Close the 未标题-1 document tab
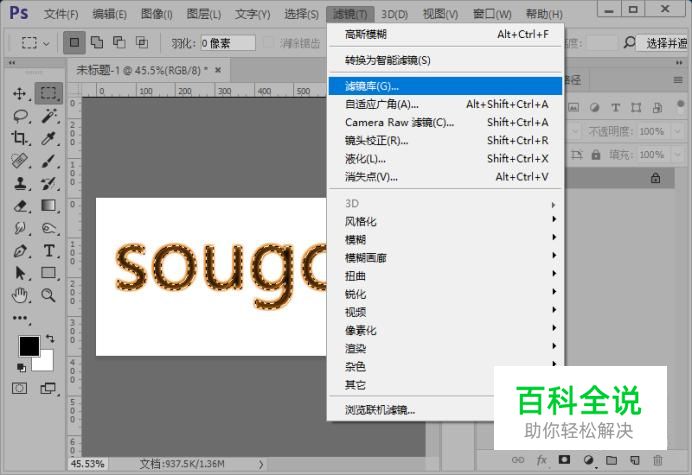The height and width of the screenshot is (475, 692). coord(218,70)
